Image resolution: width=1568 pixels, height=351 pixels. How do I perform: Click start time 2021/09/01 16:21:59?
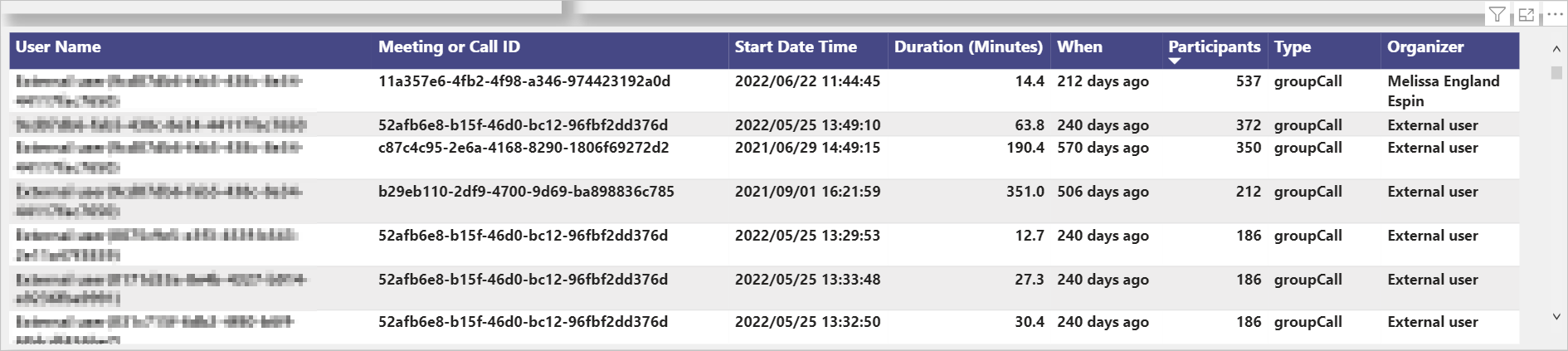pos(807,192)
